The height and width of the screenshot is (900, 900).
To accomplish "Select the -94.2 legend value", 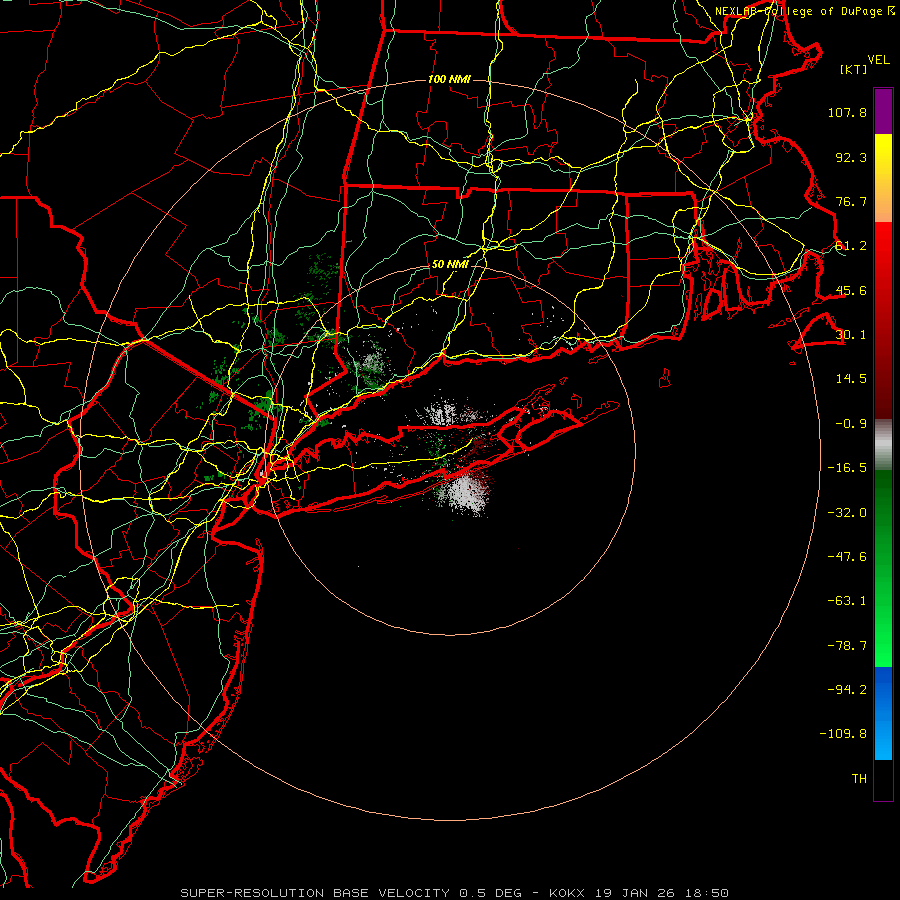I will 847,689.
